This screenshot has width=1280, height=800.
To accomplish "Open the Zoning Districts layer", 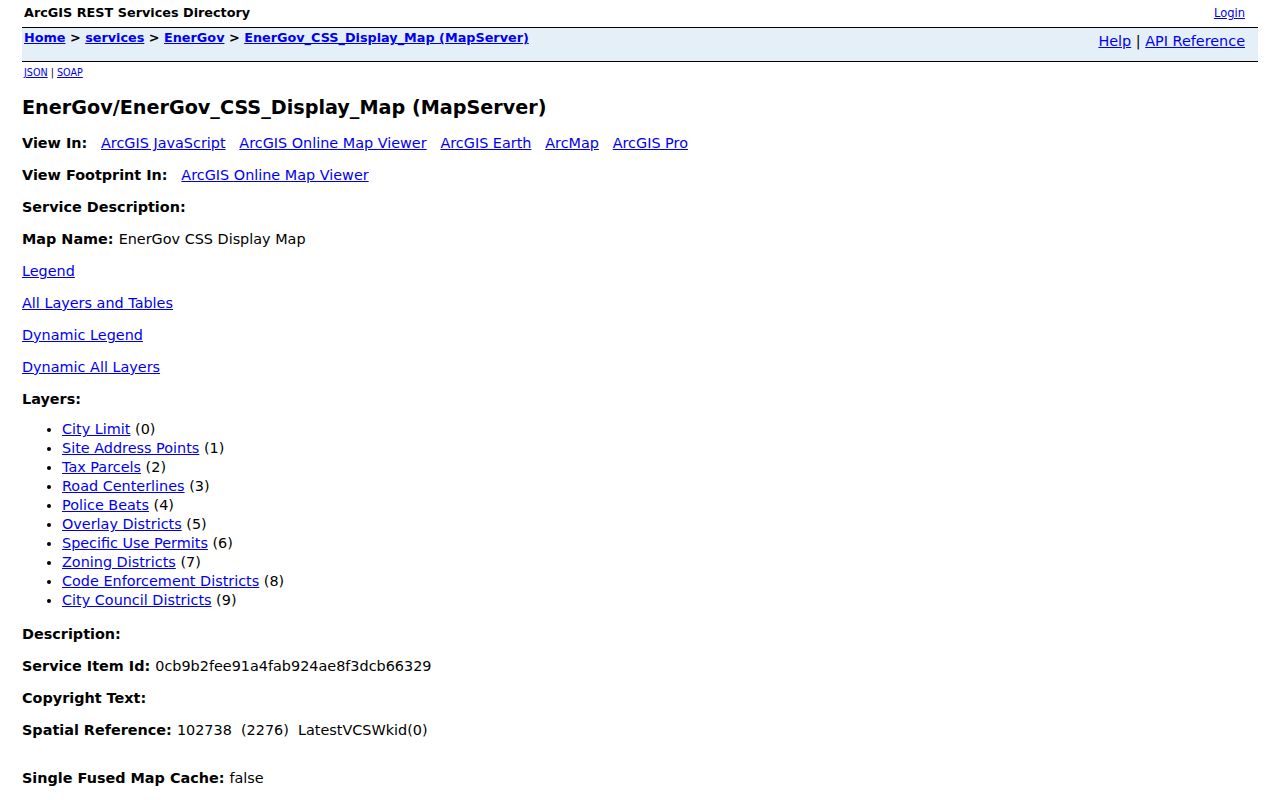I will pos(119,562).
